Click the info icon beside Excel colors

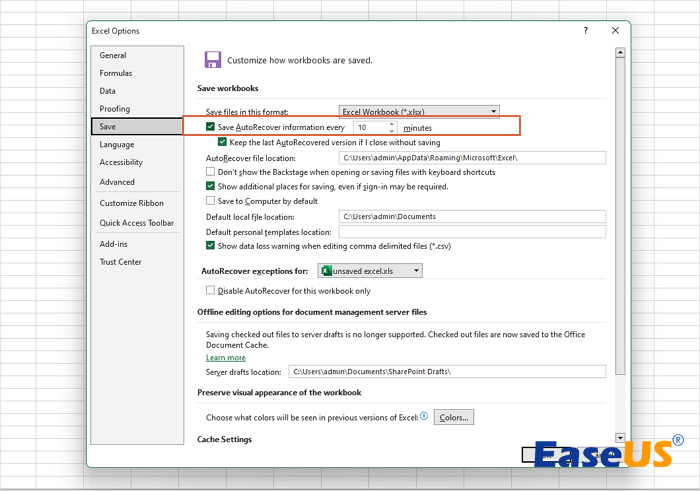click(424, 416)
